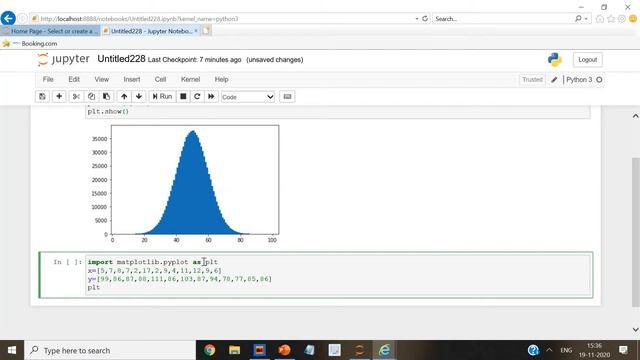Open PowerPoint from the taskbar
640x360 pixels.
284,350
